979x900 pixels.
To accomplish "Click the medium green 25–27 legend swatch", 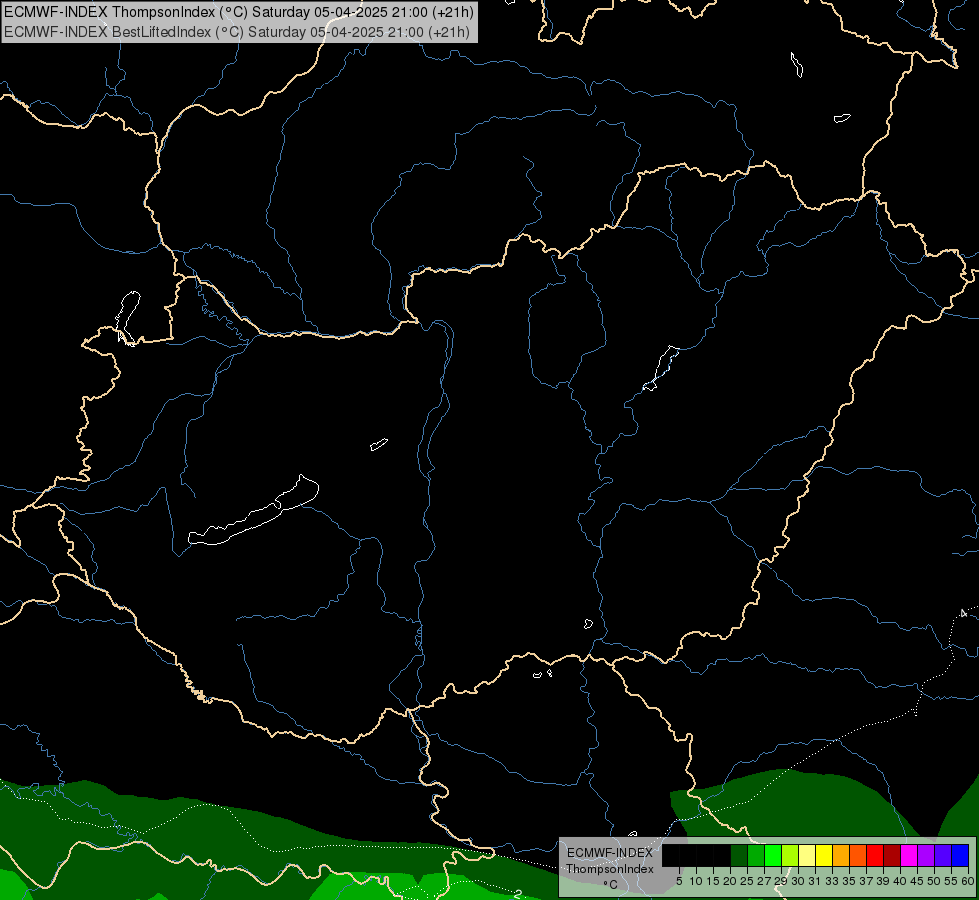I will [x=756, y=855].
